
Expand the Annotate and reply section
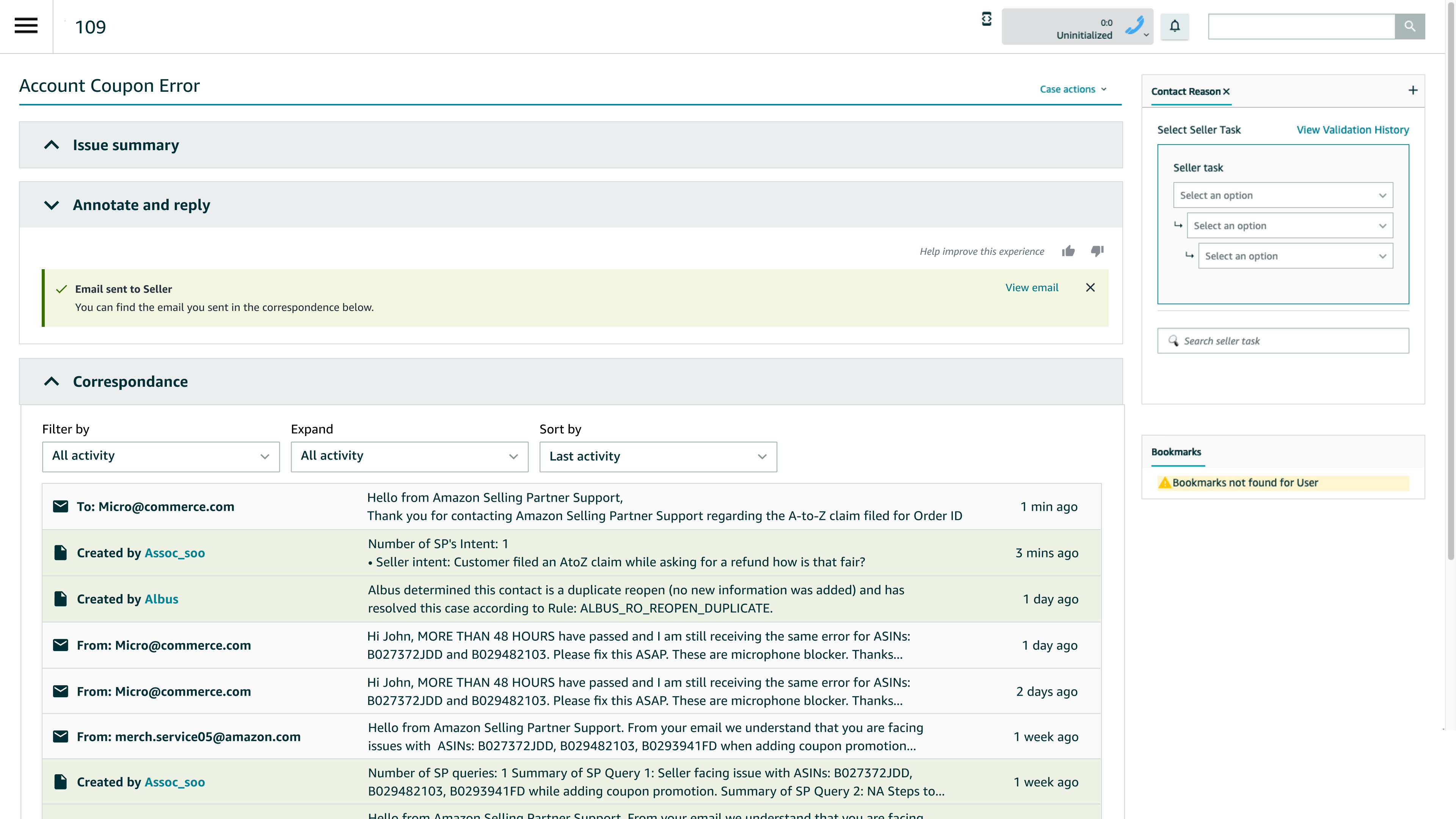(53, 205)
